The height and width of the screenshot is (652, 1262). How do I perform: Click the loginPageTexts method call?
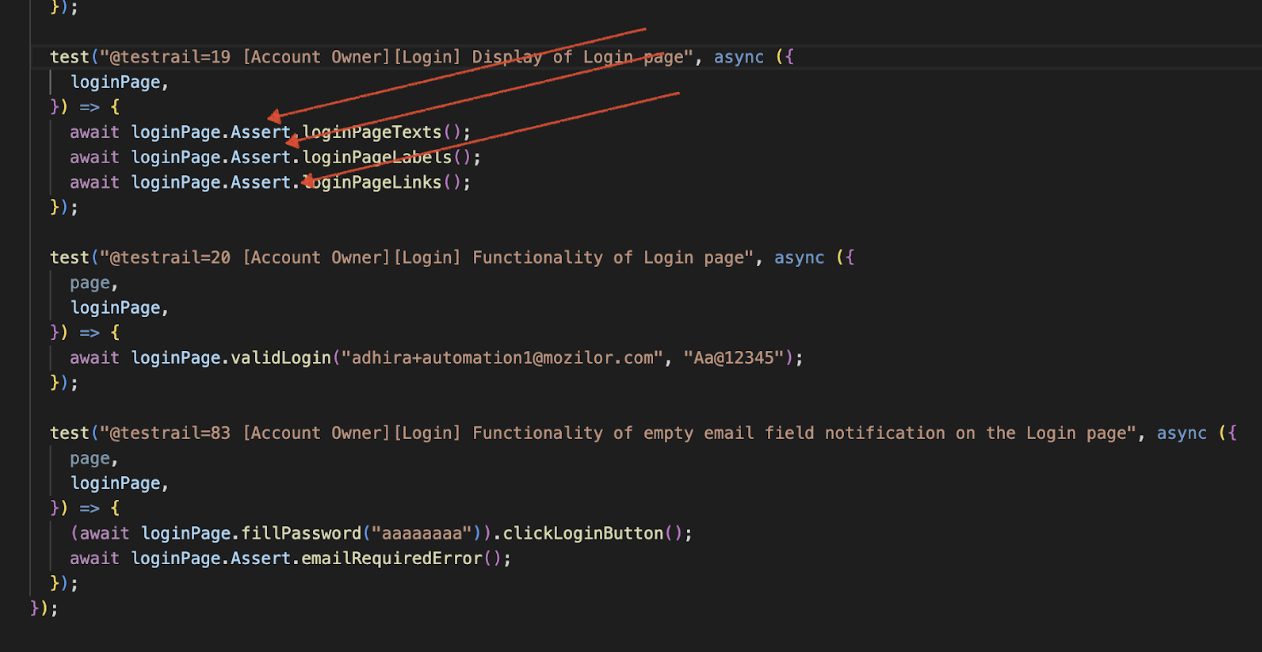pyautogui.click(x=372, y=132)
